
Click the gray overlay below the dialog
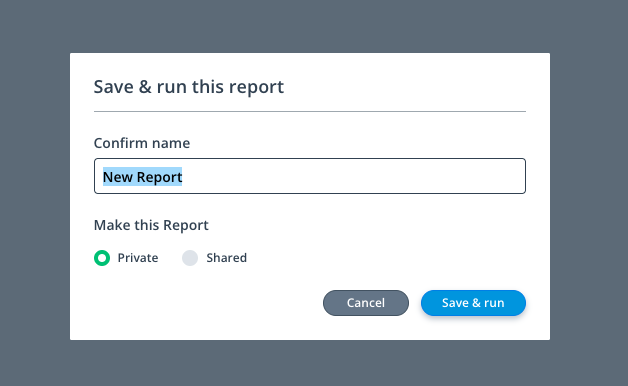(x=314, y=363)
